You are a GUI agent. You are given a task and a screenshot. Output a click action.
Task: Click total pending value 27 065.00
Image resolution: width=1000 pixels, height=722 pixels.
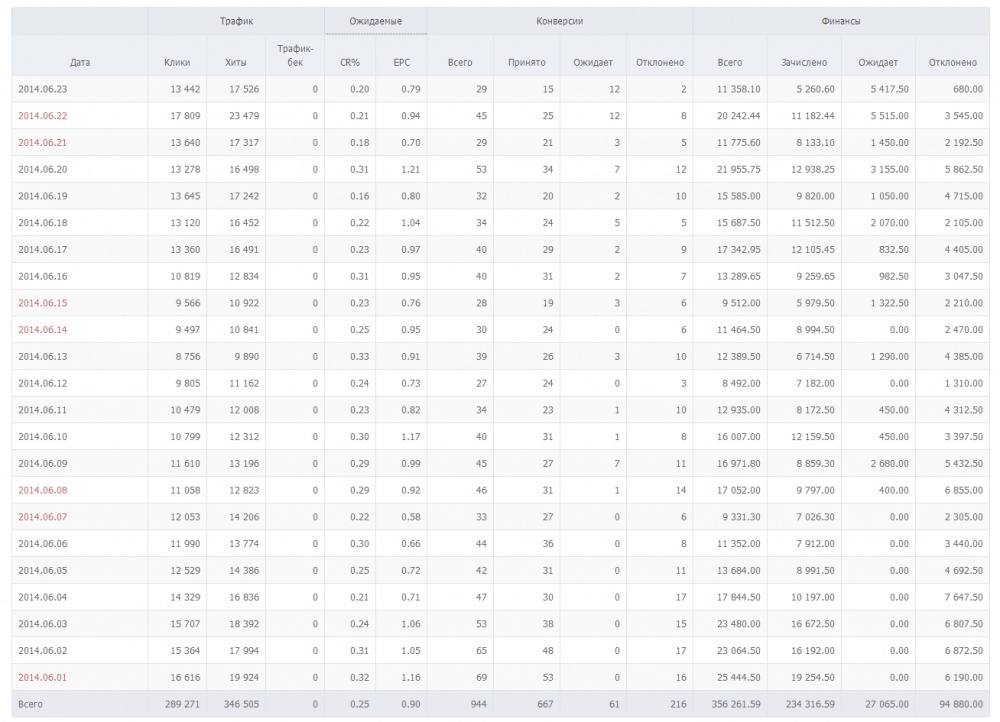click(887, 705)
